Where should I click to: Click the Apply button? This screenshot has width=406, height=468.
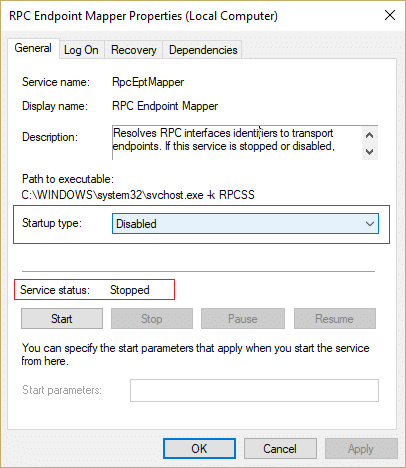tap(361, 449)
